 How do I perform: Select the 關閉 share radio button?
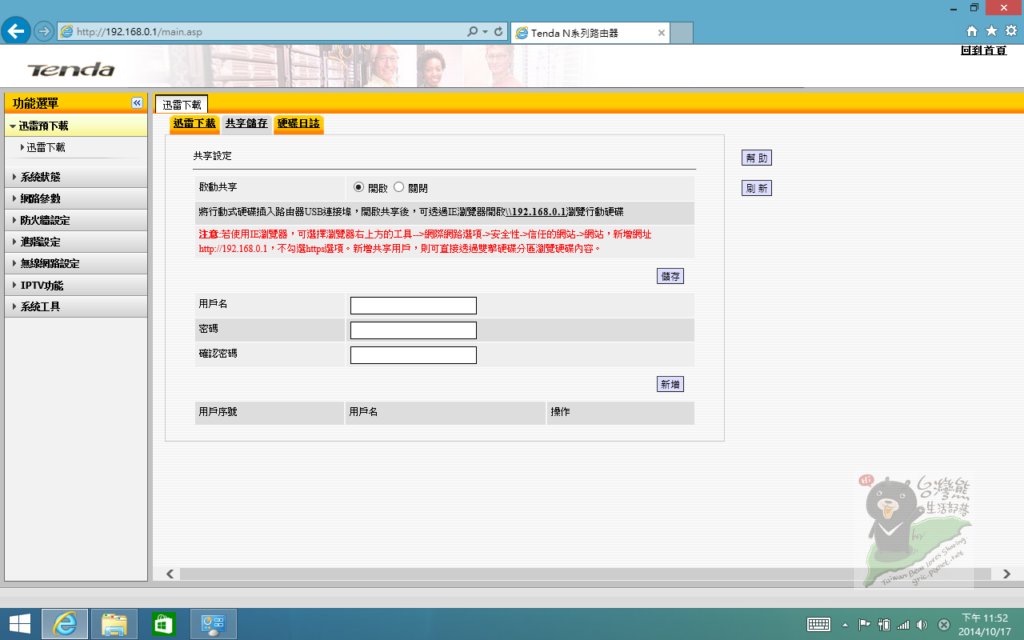pyautogui.click(x=398, y=187)
